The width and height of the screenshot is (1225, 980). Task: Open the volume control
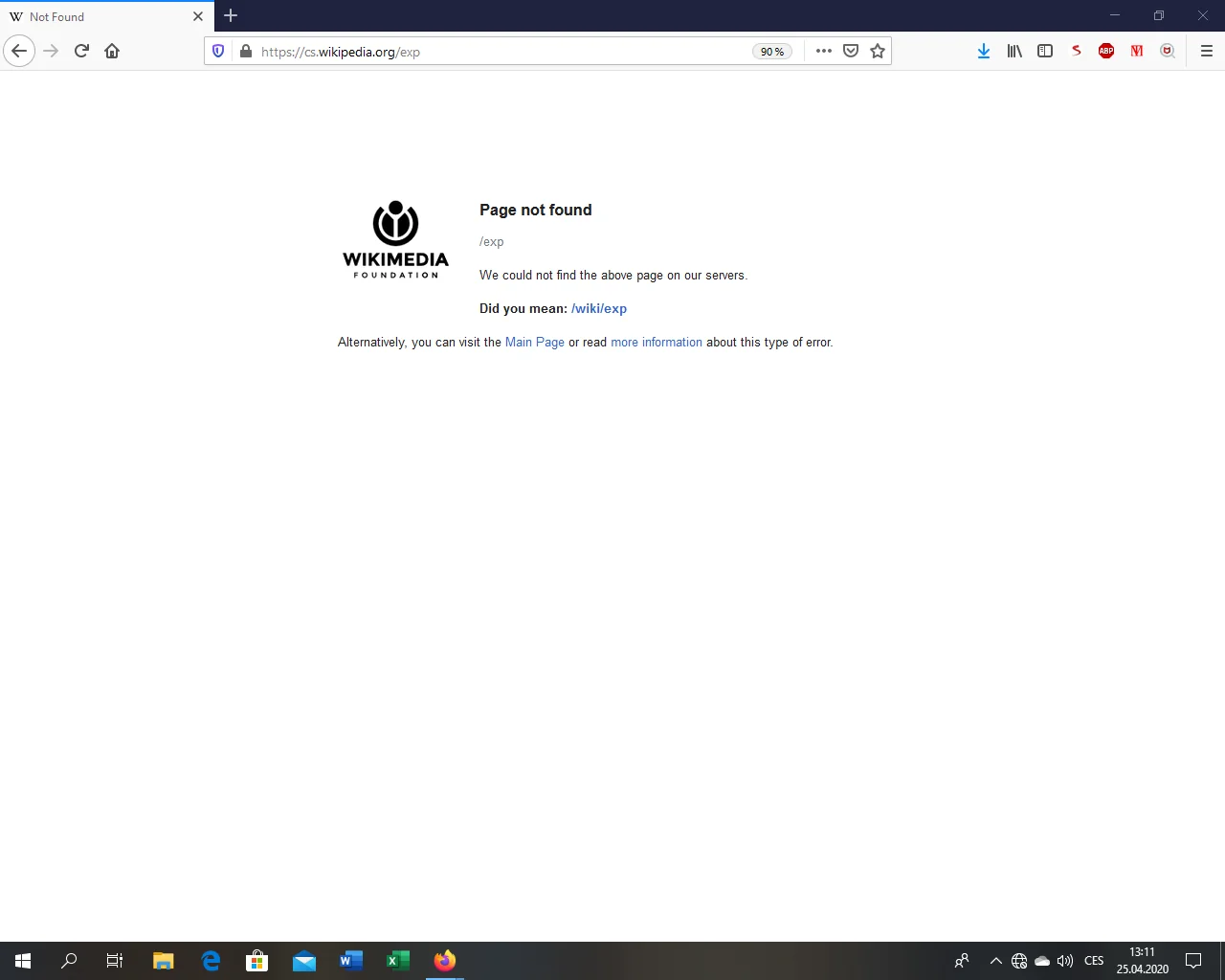pos(1065,961)
